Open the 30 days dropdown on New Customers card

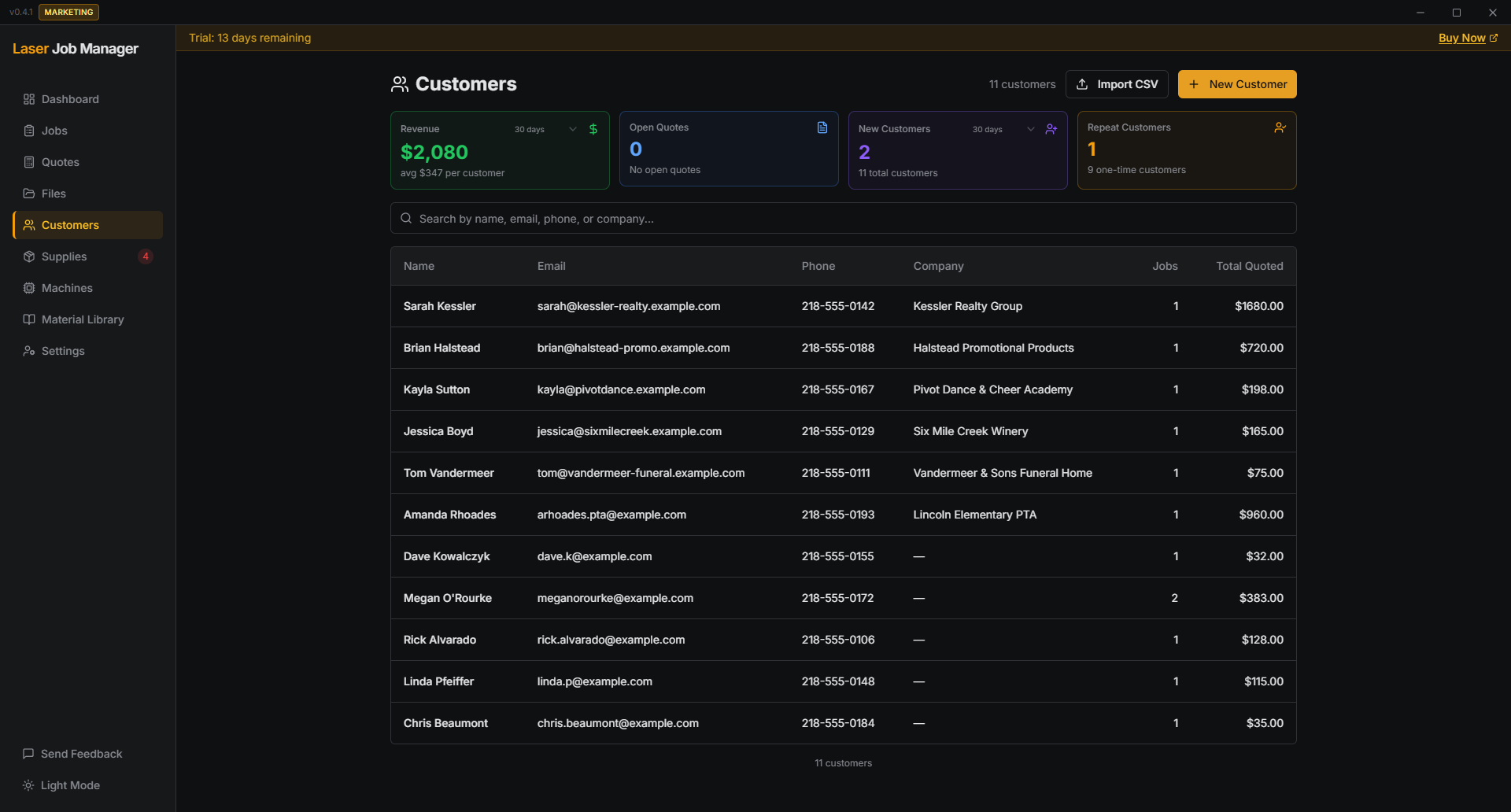coord(1030,129)
